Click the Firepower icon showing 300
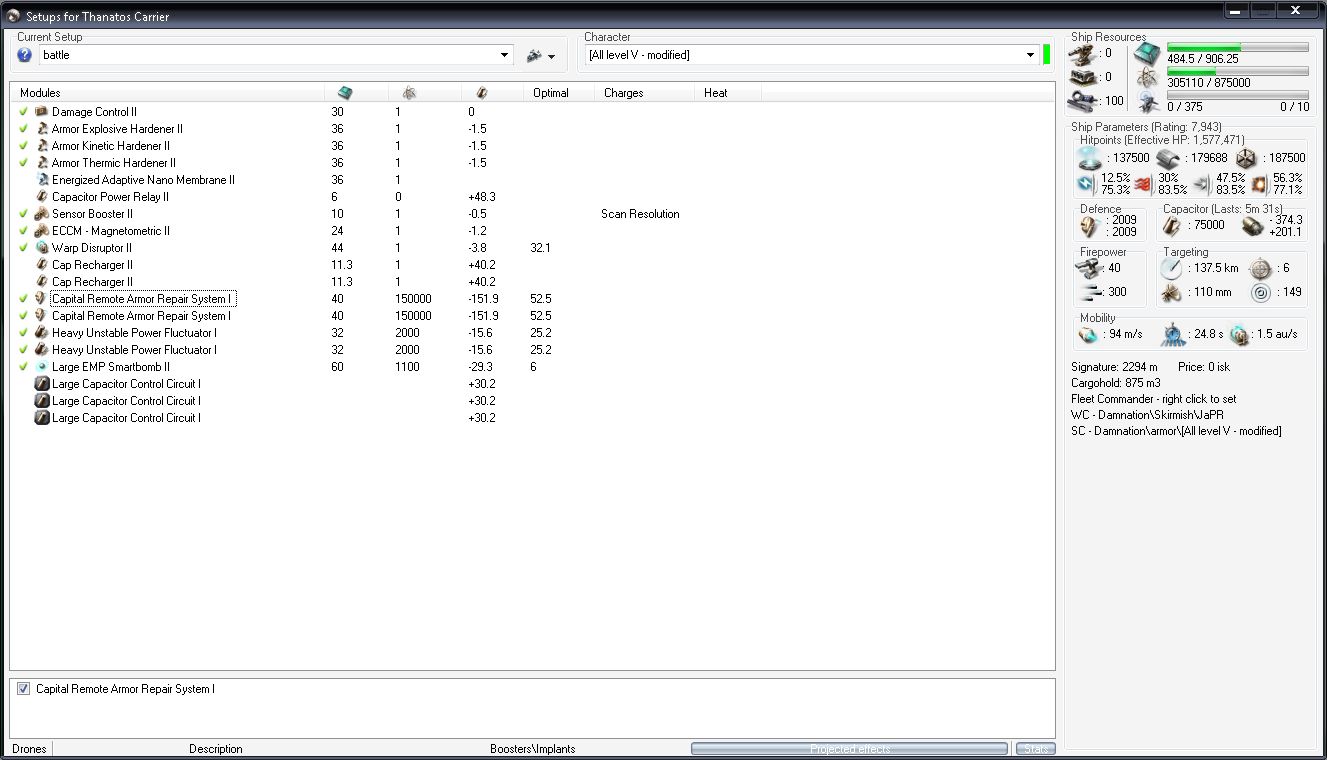This screenshot has height=760, width=1327. 1090,292
